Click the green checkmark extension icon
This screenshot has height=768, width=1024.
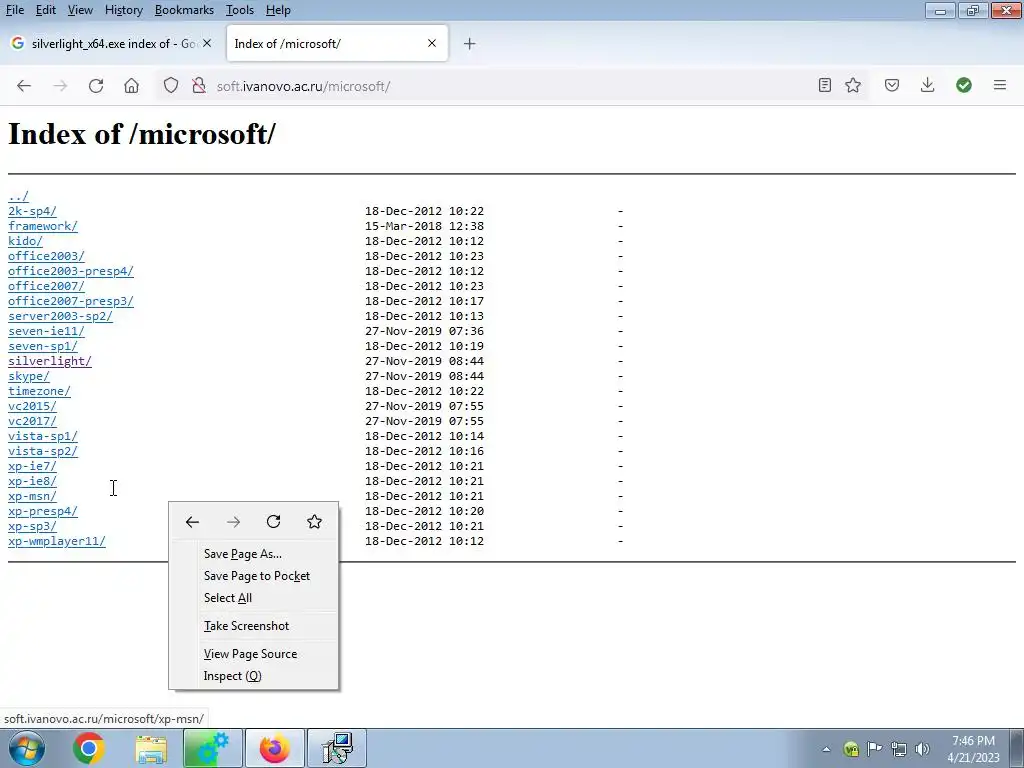963,86
